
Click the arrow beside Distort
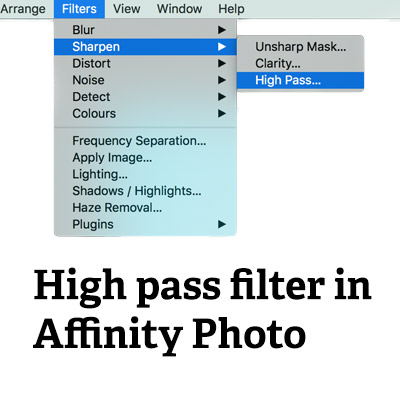[222, 63]
